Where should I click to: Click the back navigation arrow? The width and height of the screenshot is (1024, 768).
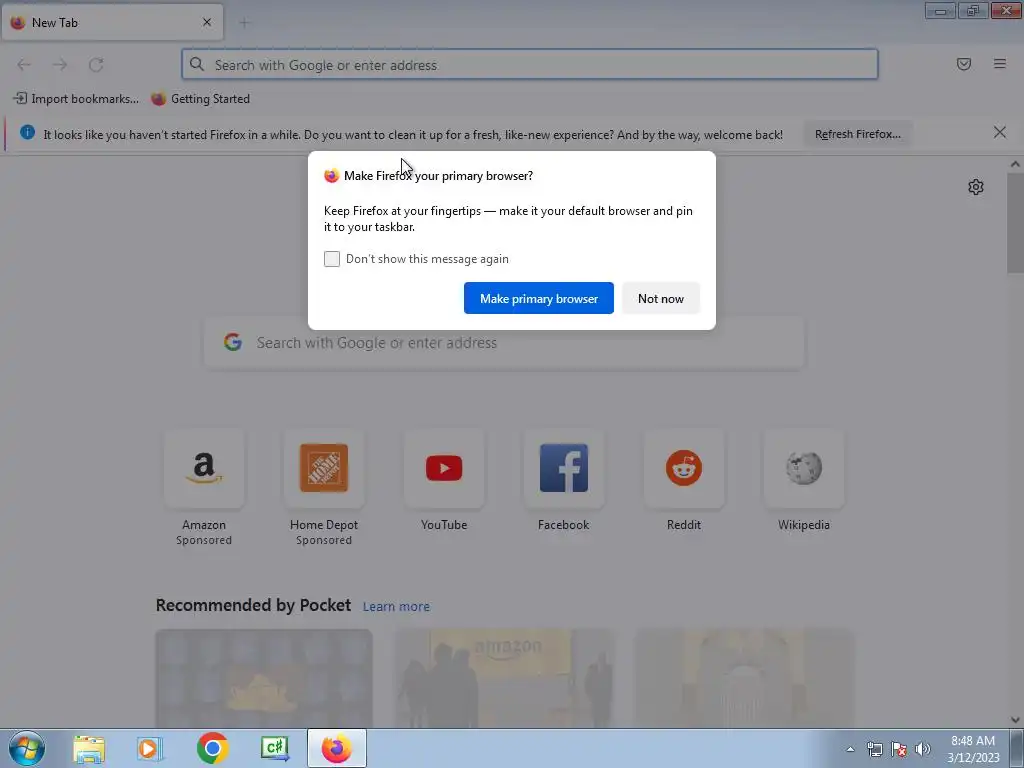[24, 65]
